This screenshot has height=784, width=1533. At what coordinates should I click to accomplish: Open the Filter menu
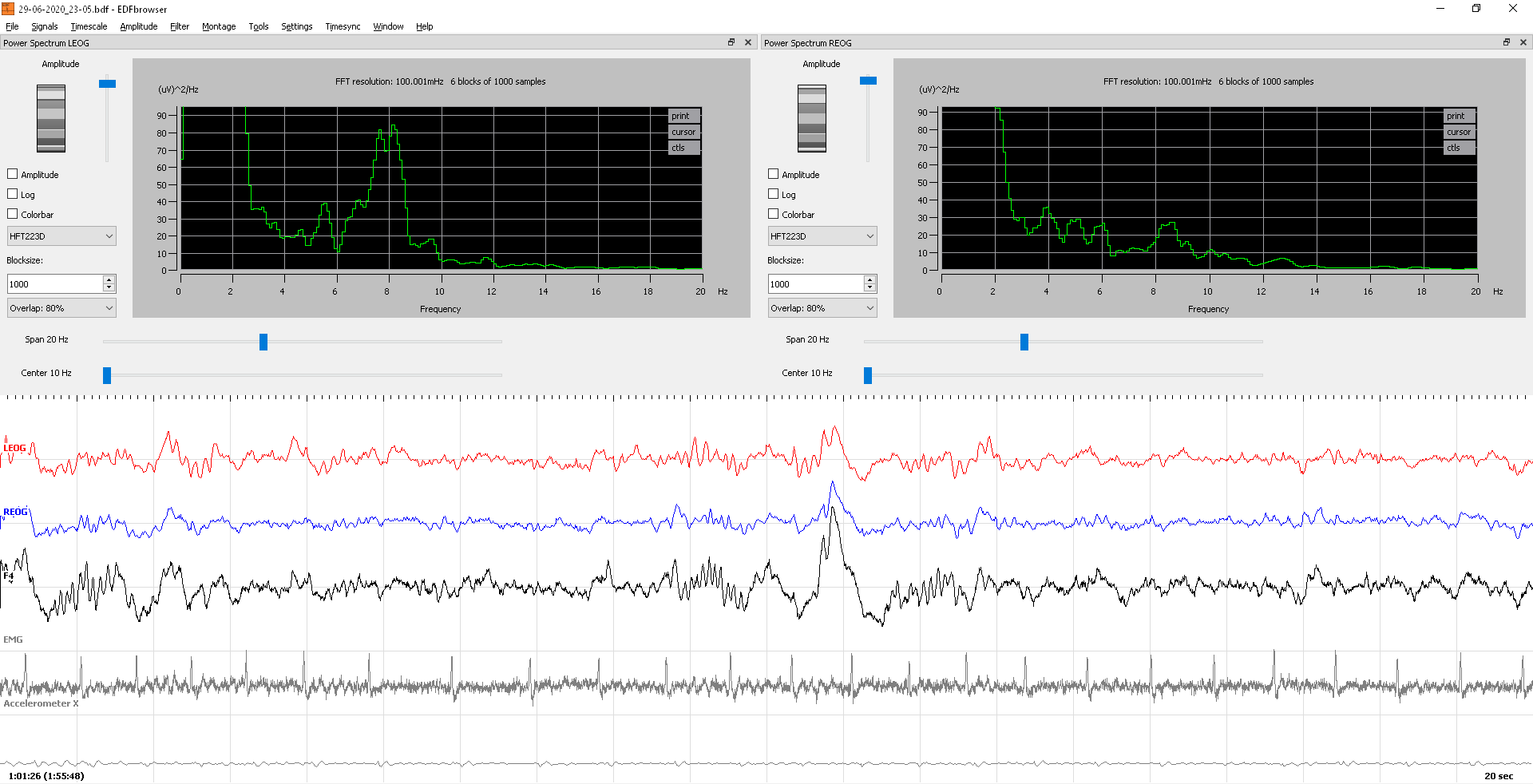pyautogui.click(x=180, y=26)
